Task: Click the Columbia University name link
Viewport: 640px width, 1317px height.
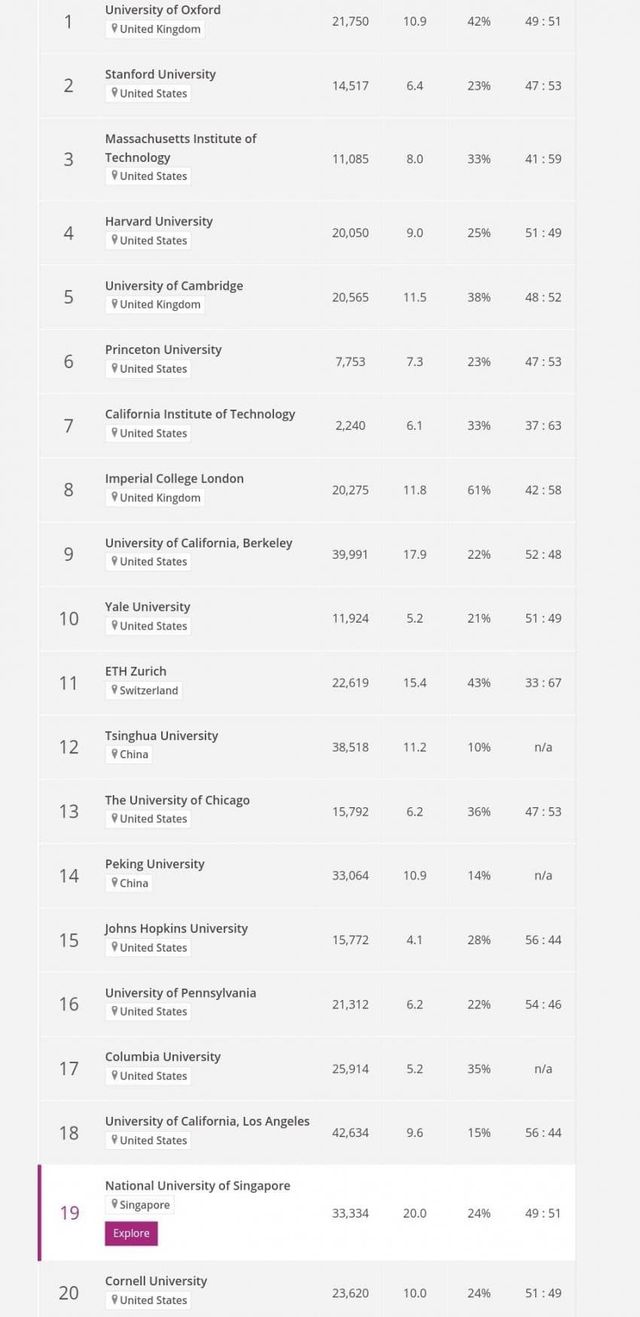Action: point(163,1057)
